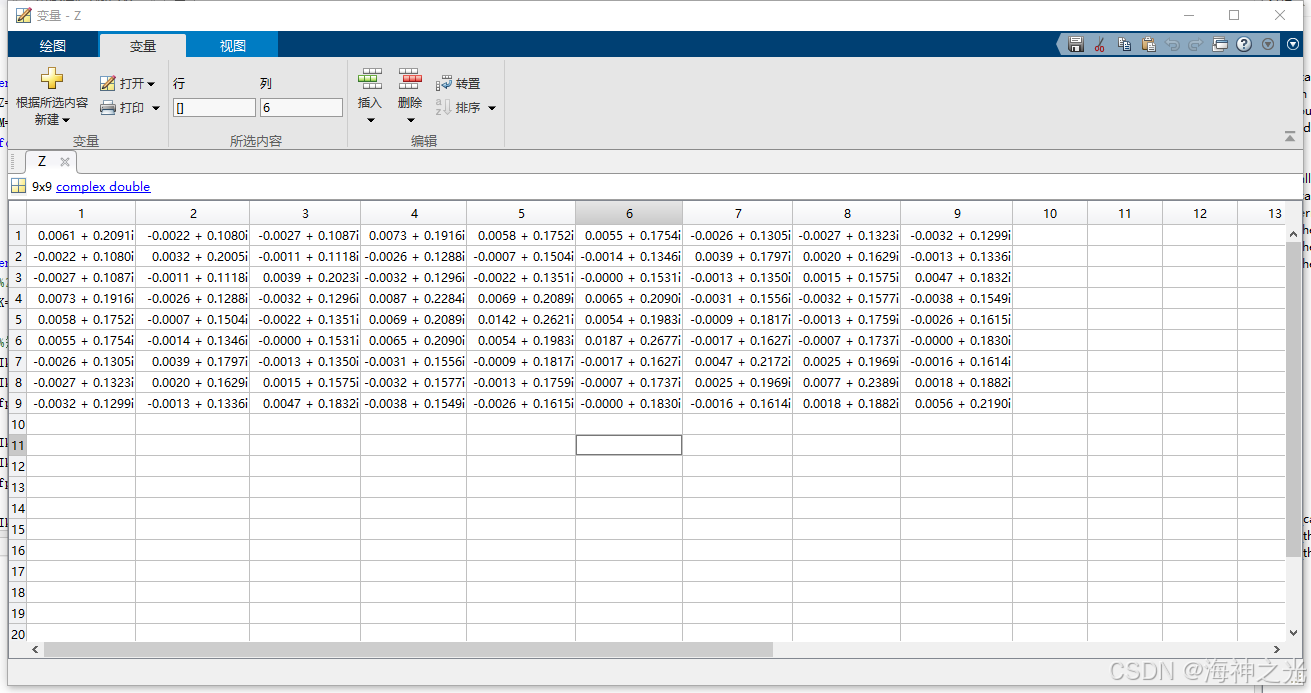Click cell 0.0087 + 0.2284i
This screenshot has width=1311, height=693.
tap(414, 299)
